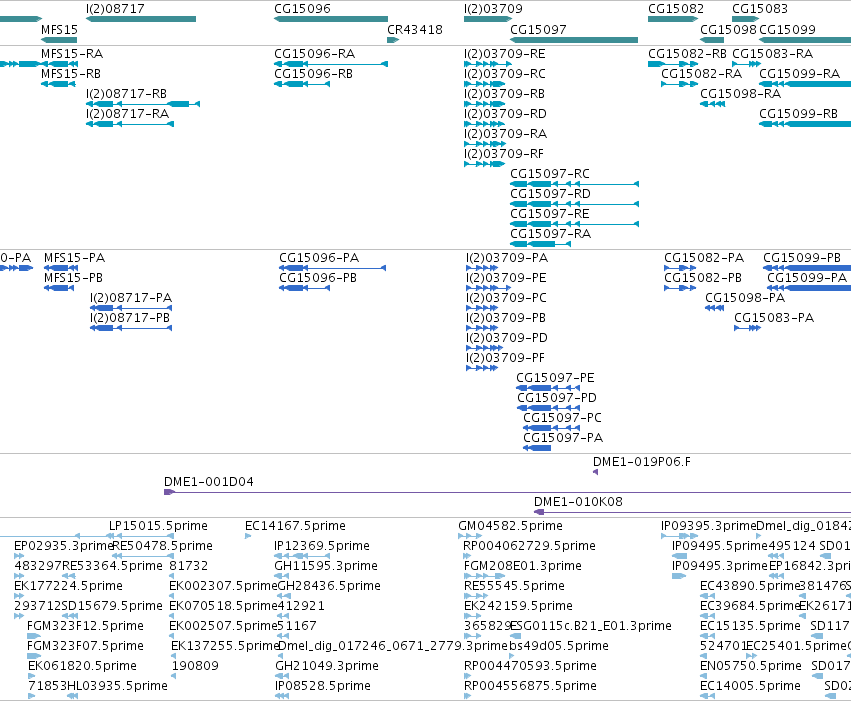The image size is (851, 701).
Task: Click EST GM04582.5prime
Action: point(471,537)
